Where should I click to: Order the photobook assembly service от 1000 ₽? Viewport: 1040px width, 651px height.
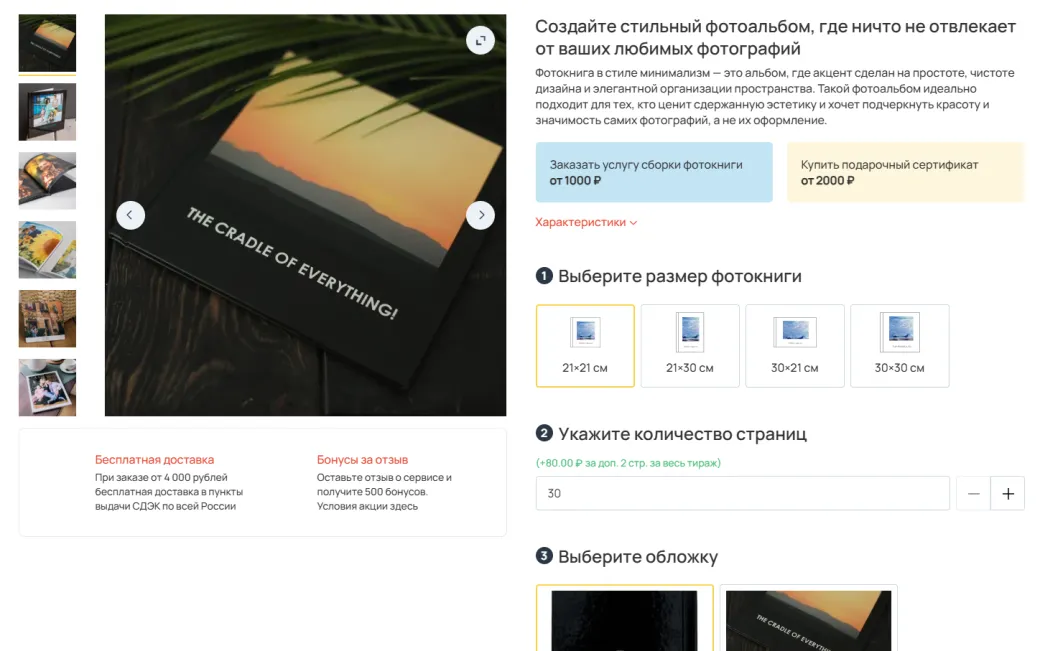click(654, 172)
